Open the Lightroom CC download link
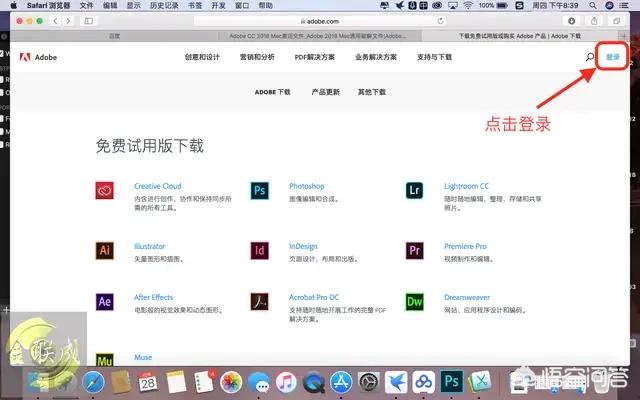 point(466,186)
